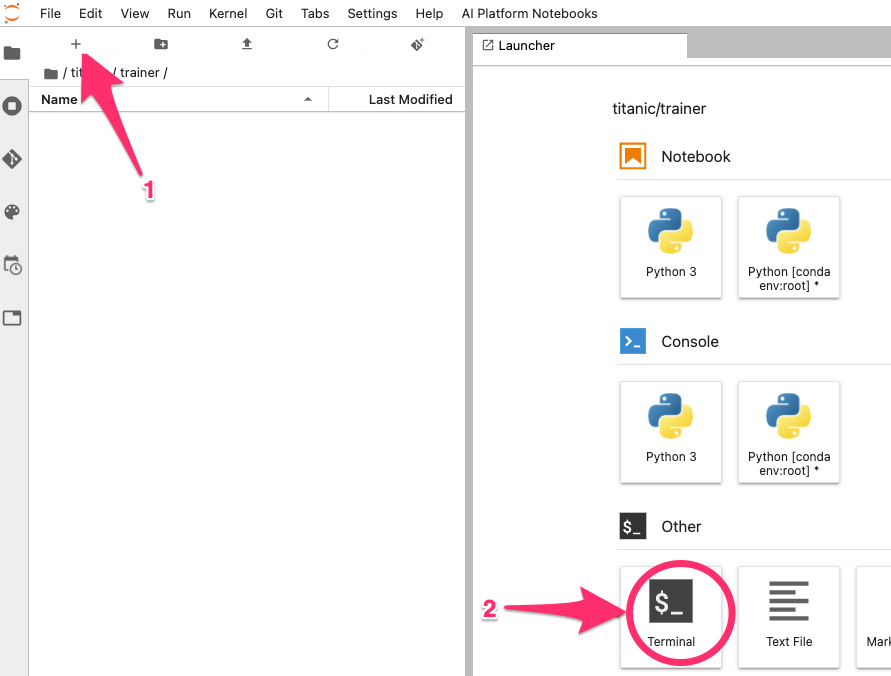Open the scheduled executions sidebar icon

tap(12, 265)
